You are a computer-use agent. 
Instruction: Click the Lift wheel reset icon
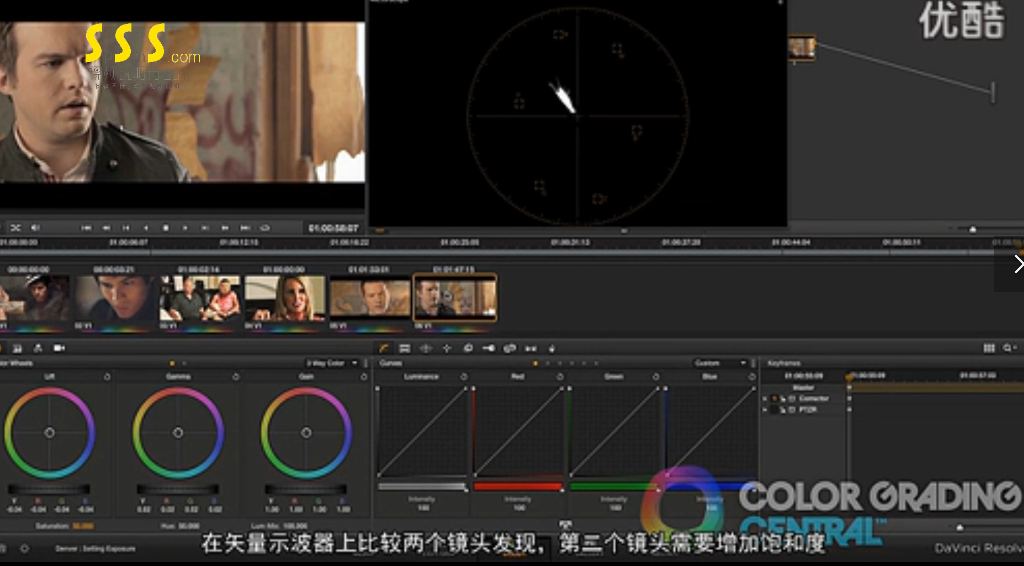click(x=106, y=377)
